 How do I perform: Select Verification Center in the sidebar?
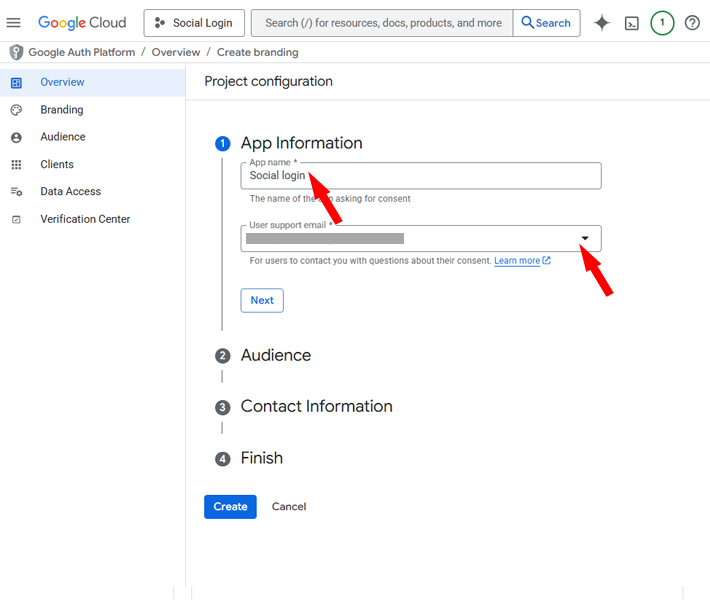tap(92, 219)
